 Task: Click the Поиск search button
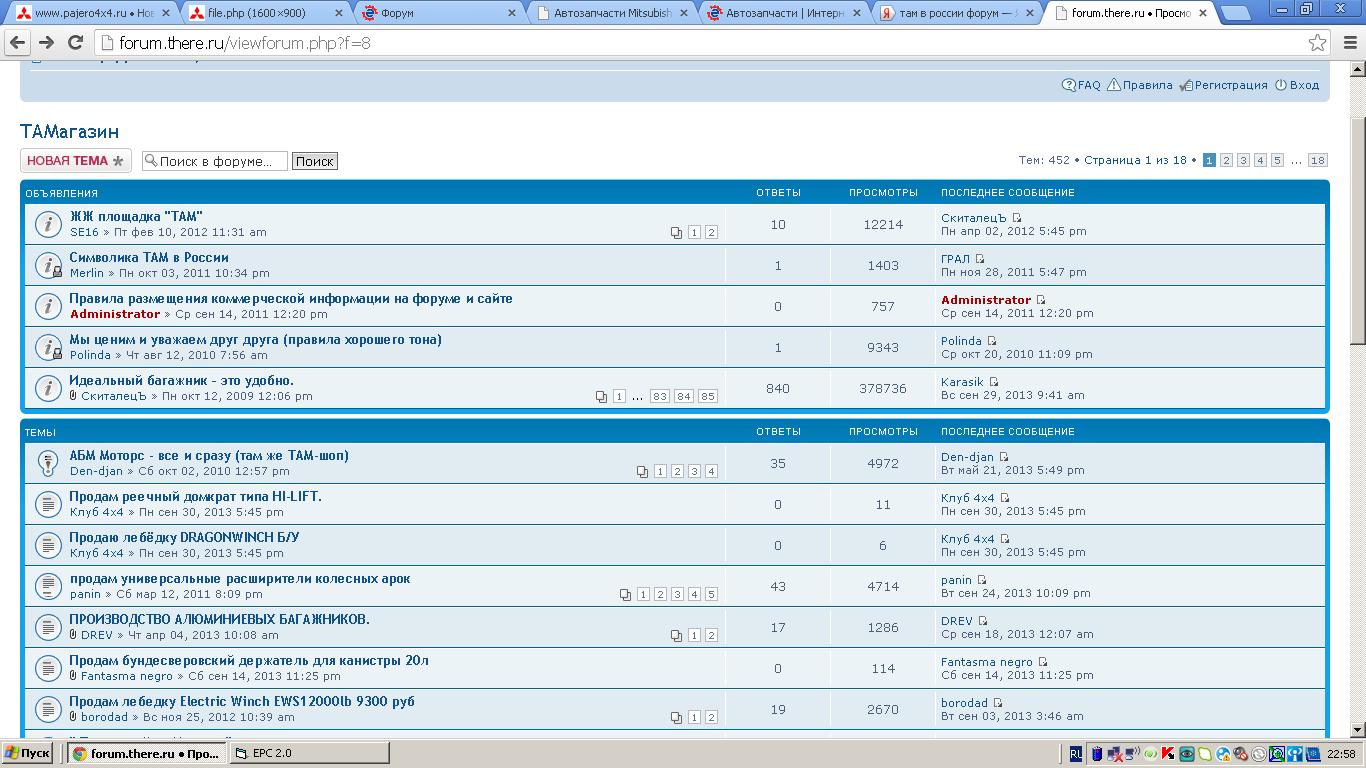314,161
